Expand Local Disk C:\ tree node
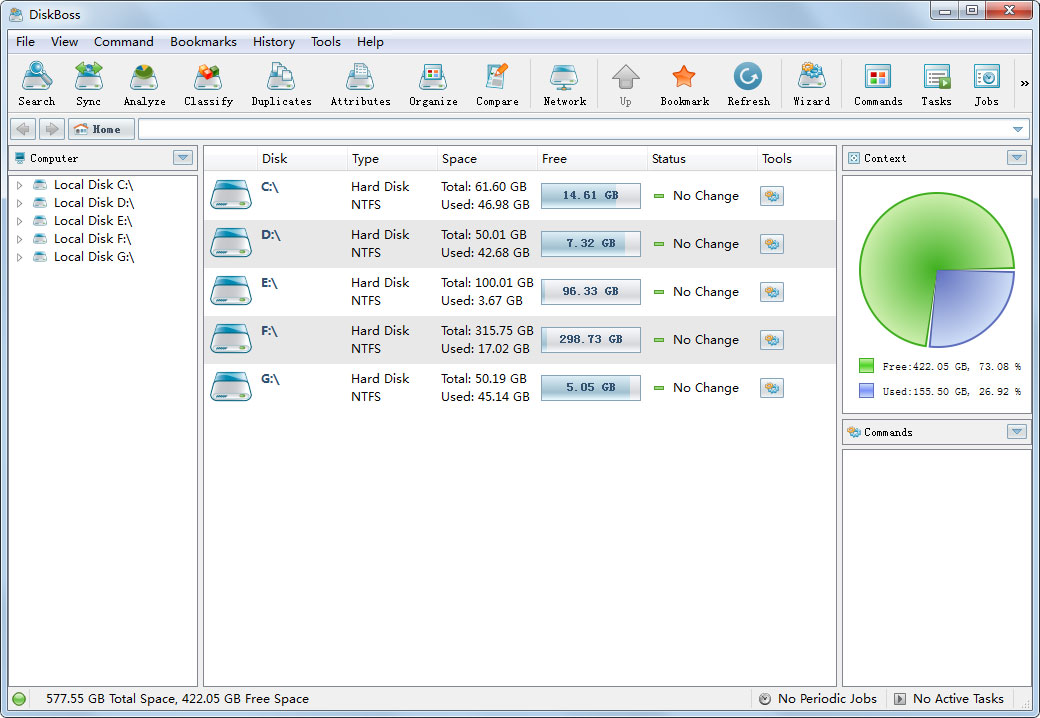Viewport: 1040px width, 718px height. [x=19, y=185]
